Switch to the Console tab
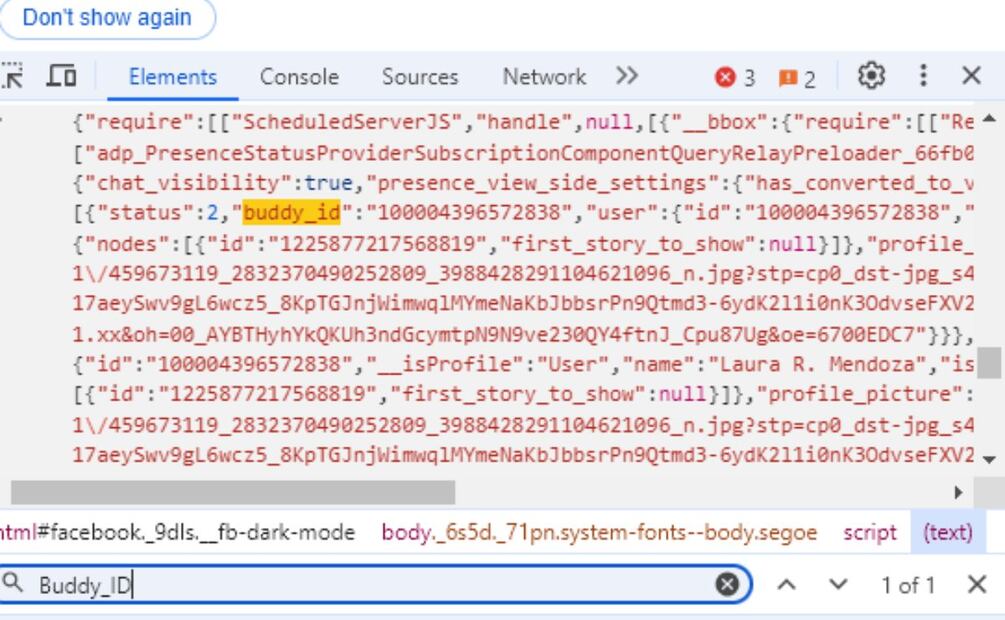 tap(299, 77)
